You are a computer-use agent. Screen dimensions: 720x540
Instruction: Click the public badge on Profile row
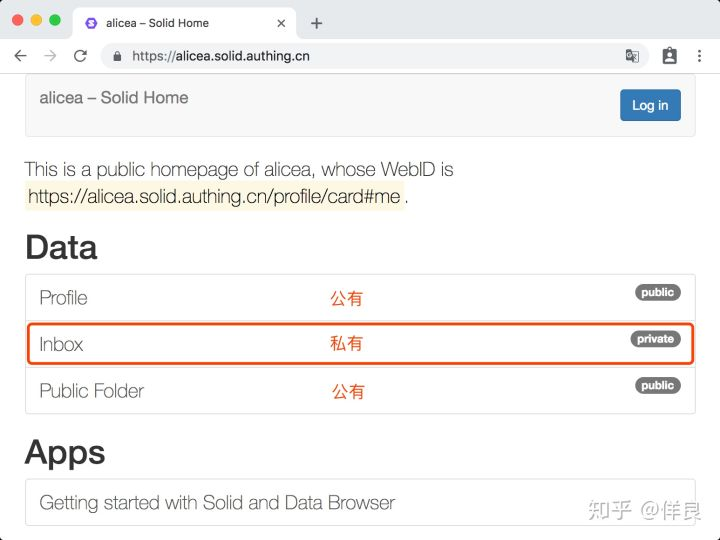(x=658, y=292)
